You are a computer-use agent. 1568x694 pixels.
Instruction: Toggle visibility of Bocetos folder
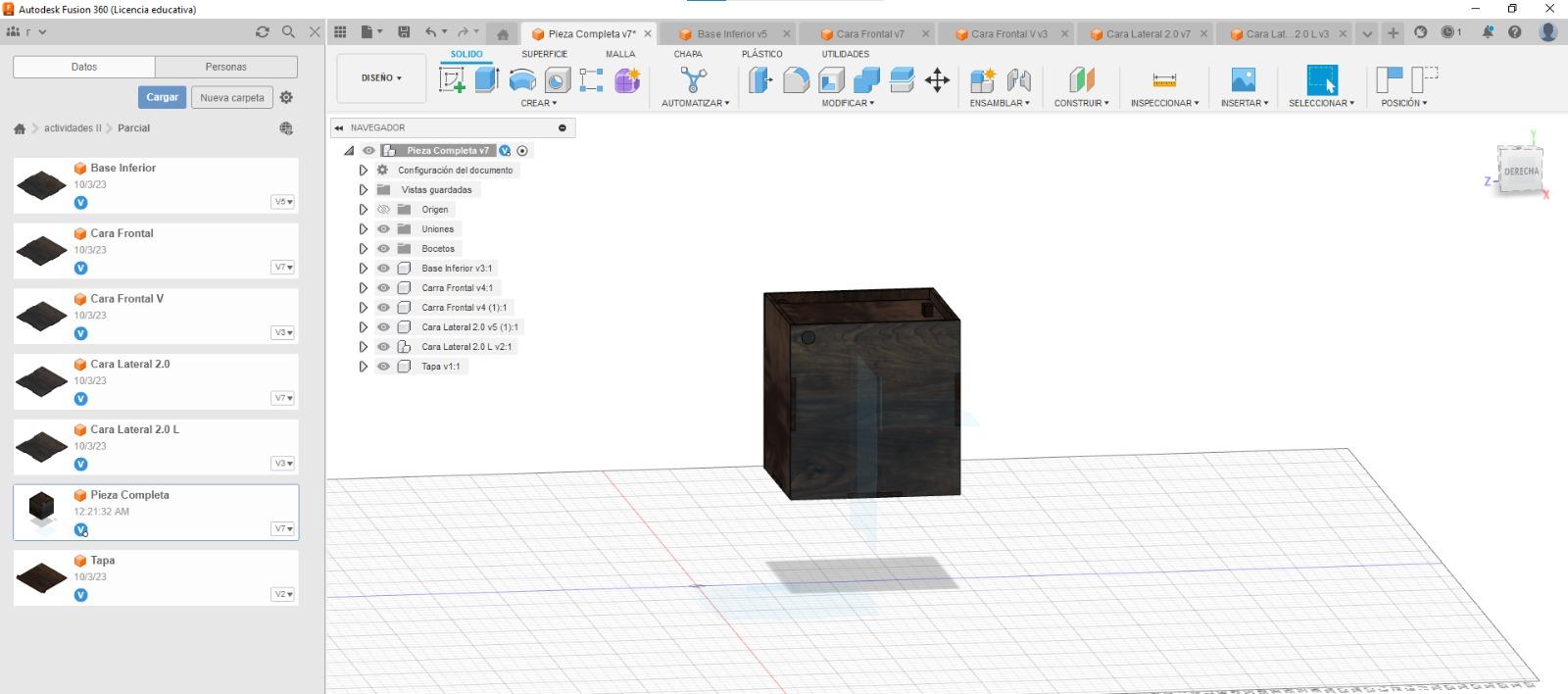(383, 249)
